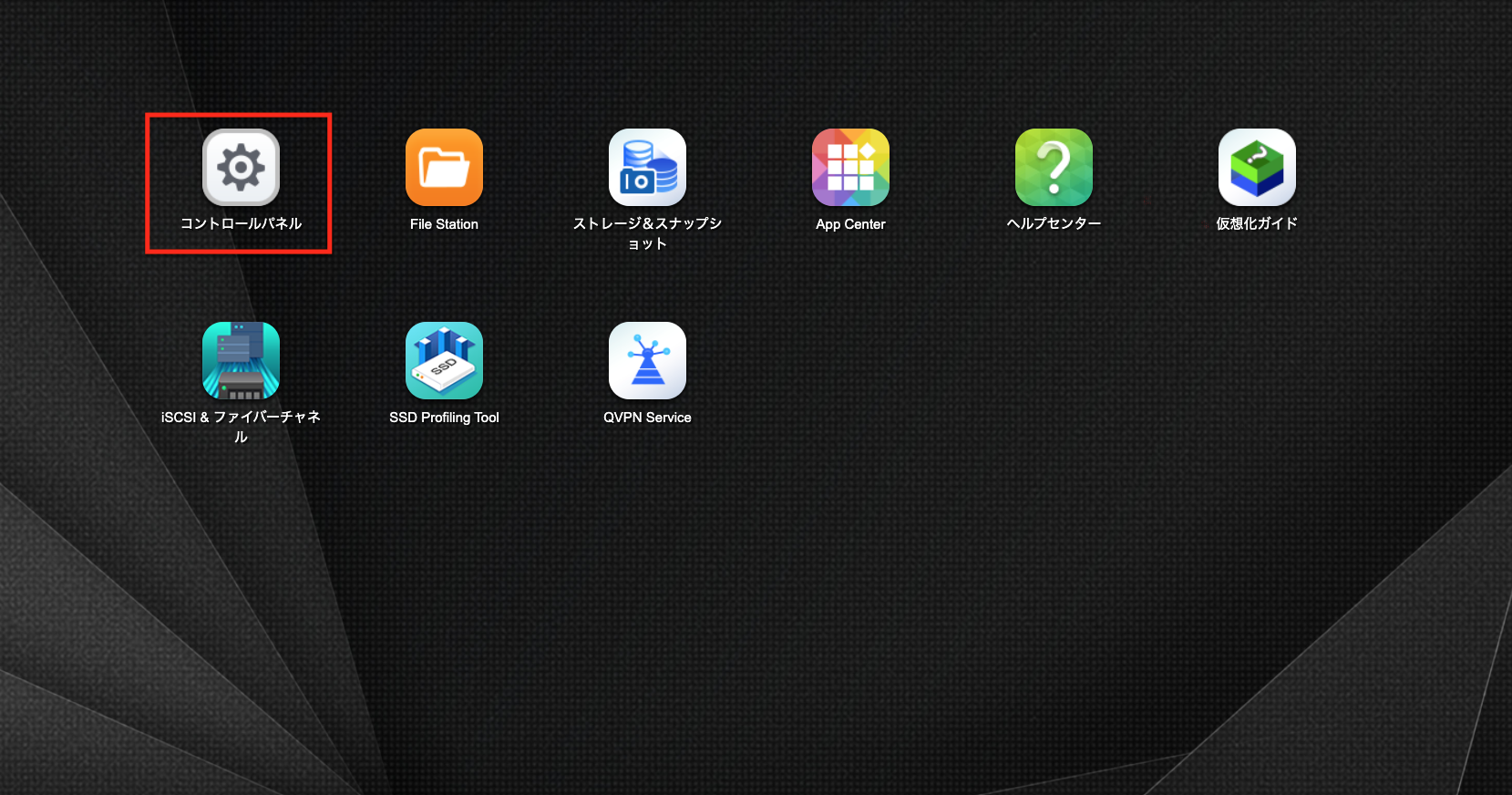
Task: Click the SSD Profiling Tool label
Action: click(x=444, y=418)
